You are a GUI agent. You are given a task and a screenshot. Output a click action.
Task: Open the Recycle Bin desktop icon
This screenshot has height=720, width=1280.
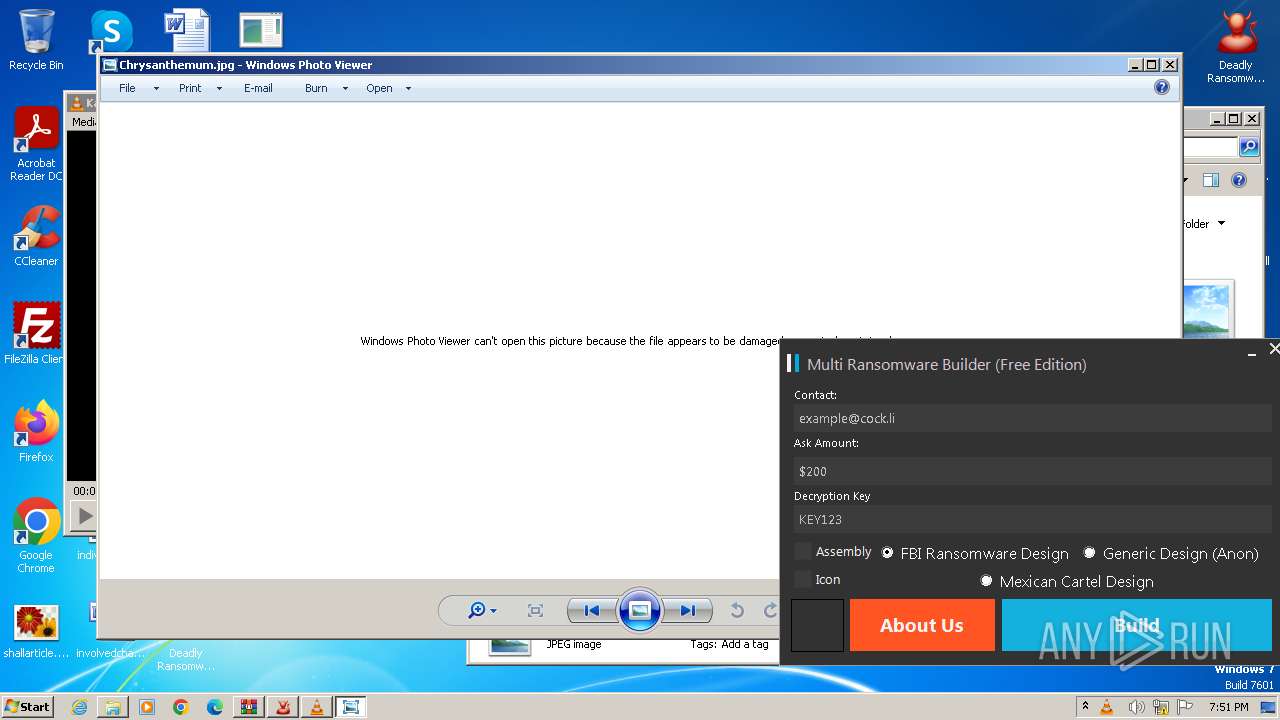36,40
